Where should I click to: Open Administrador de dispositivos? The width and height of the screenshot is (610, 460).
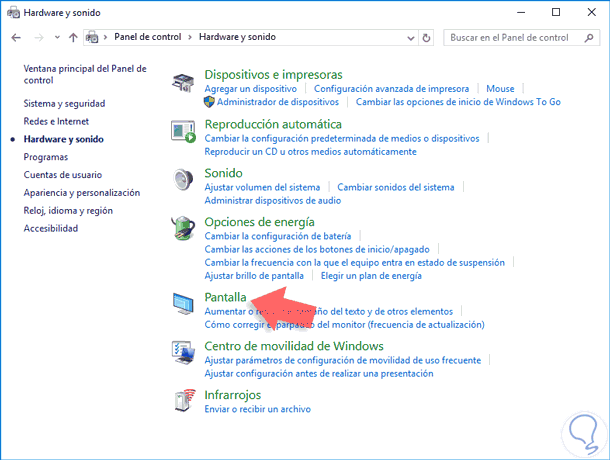(x=278, y=102)
